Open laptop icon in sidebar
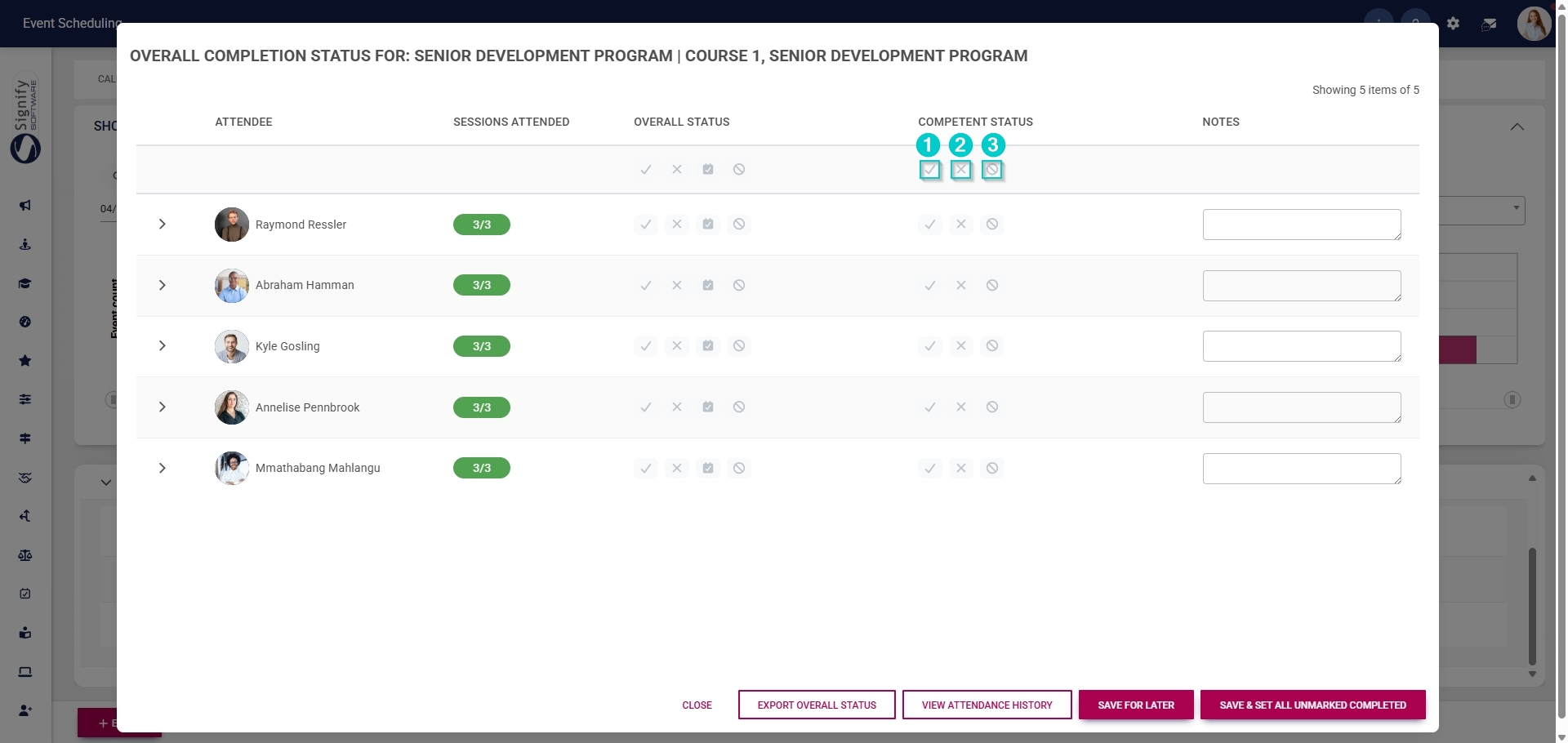Image resolution: width=1568 pixels, height=743 pixels. [25, 672]
